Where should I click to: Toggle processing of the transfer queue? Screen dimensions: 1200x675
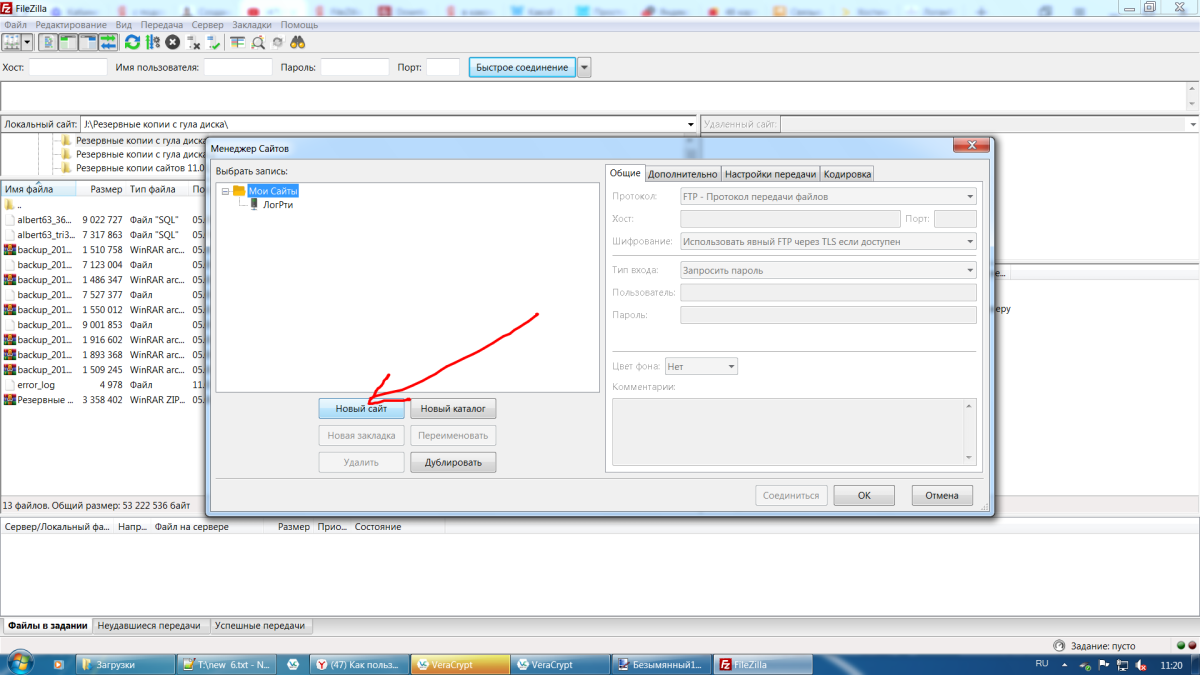click(151, 42)
